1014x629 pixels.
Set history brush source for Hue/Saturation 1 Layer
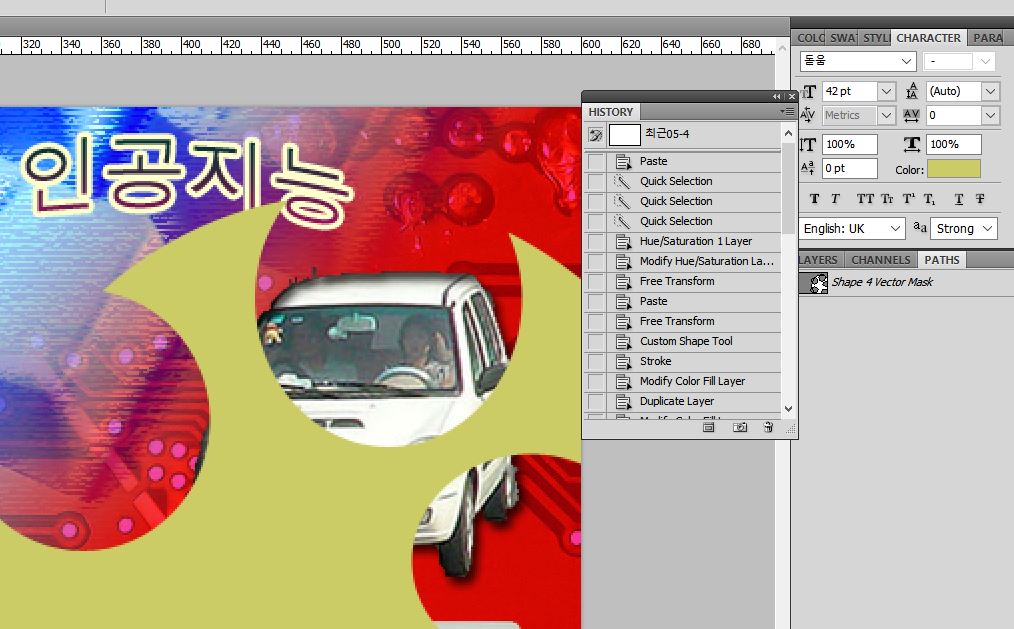click(x=596, y=241)
